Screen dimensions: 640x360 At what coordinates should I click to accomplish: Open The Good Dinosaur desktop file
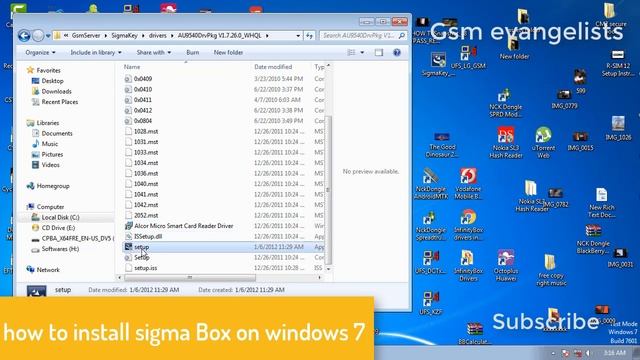tap(442, 145)
